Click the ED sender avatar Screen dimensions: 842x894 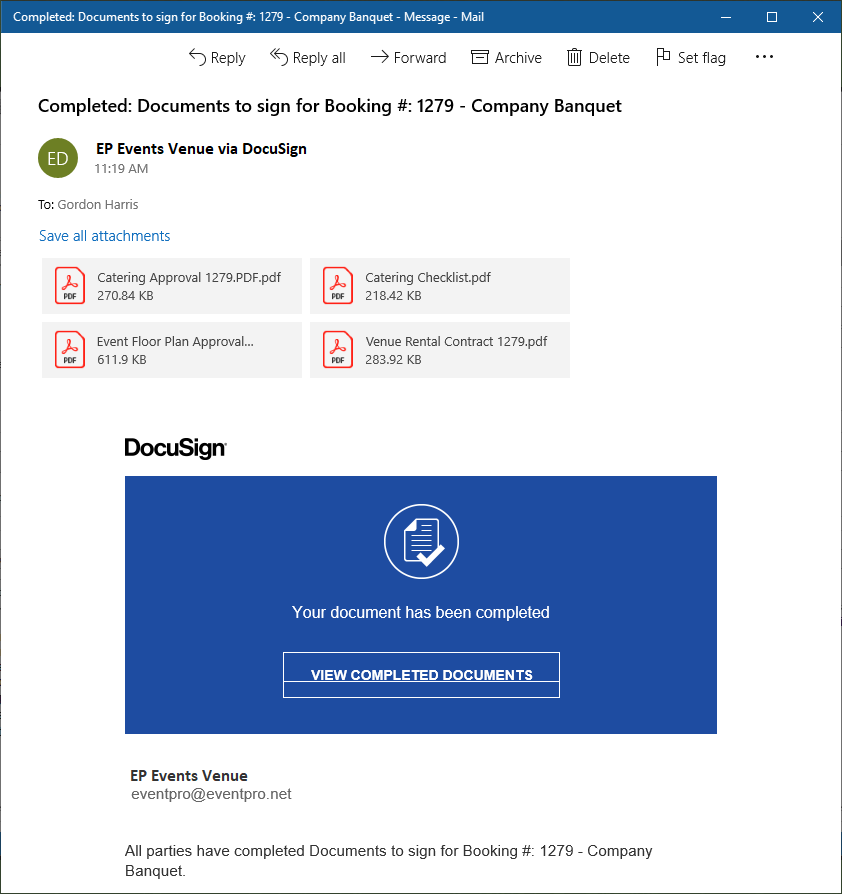click(x=58, y=158)
